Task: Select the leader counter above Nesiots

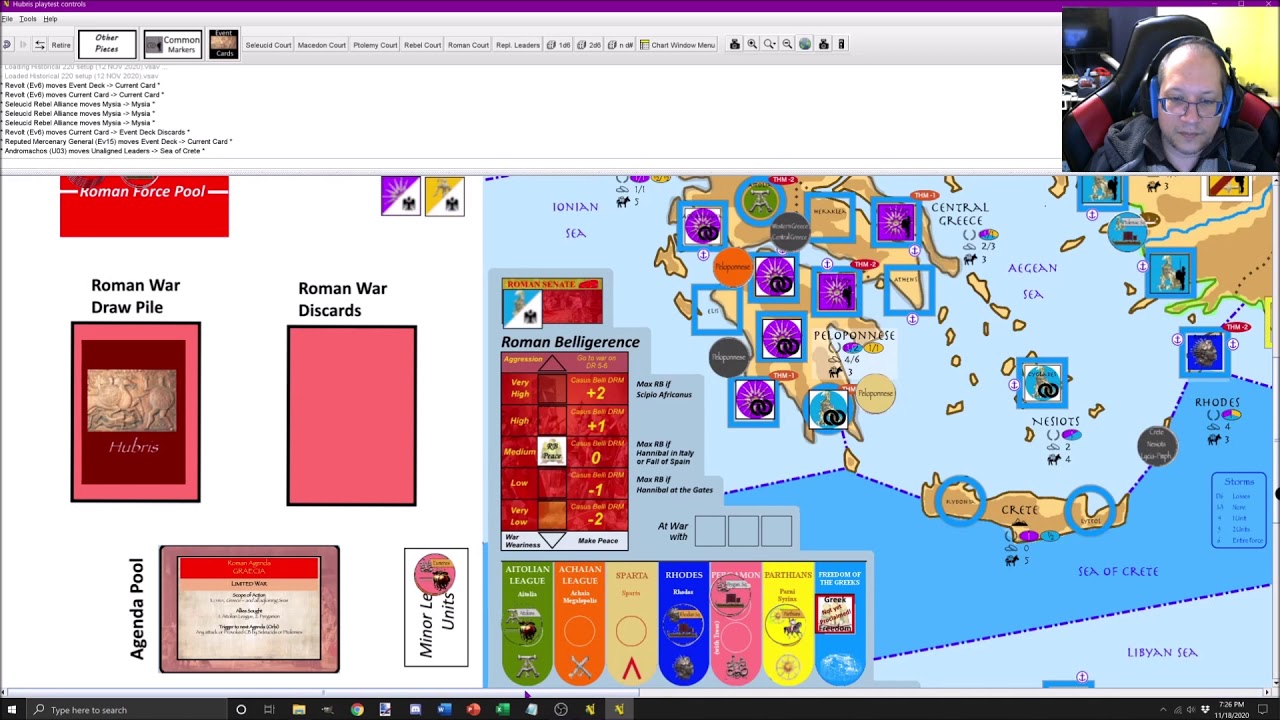Action: pos(1042,382)
